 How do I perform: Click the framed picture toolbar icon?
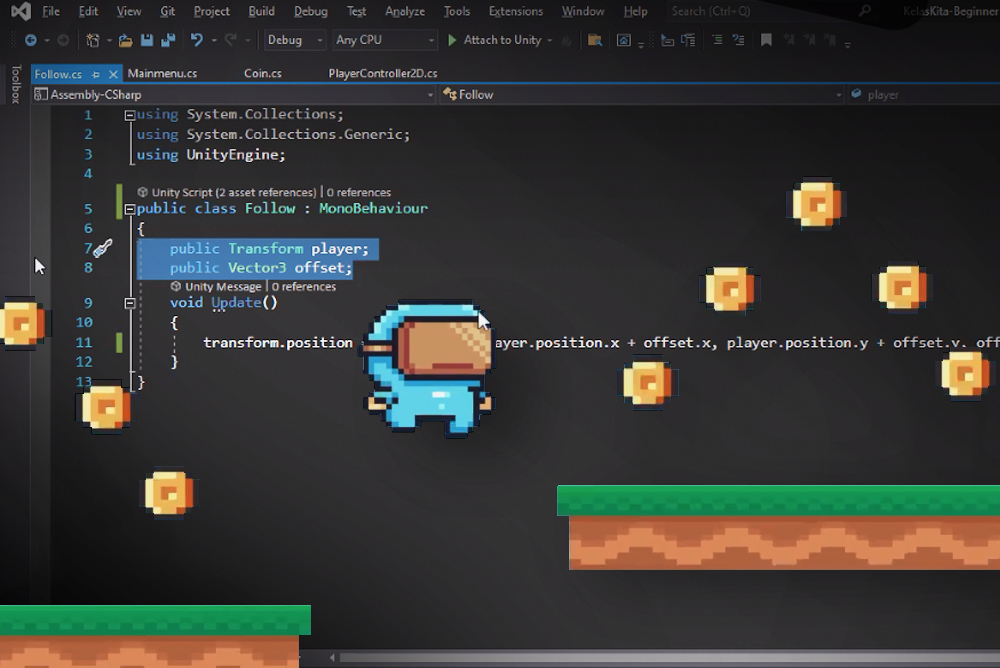pos(624,40)
